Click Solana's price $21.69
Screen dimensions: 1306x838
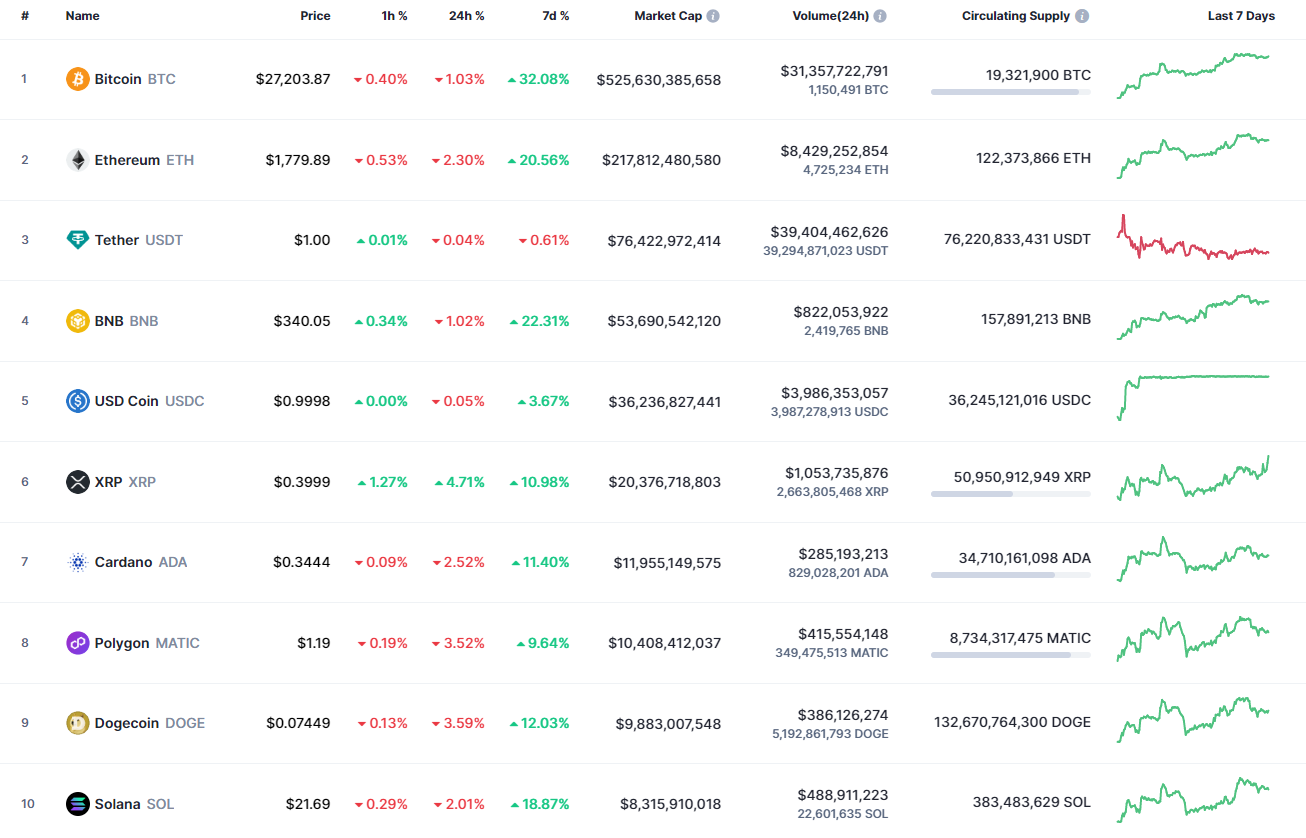[308, 804]
